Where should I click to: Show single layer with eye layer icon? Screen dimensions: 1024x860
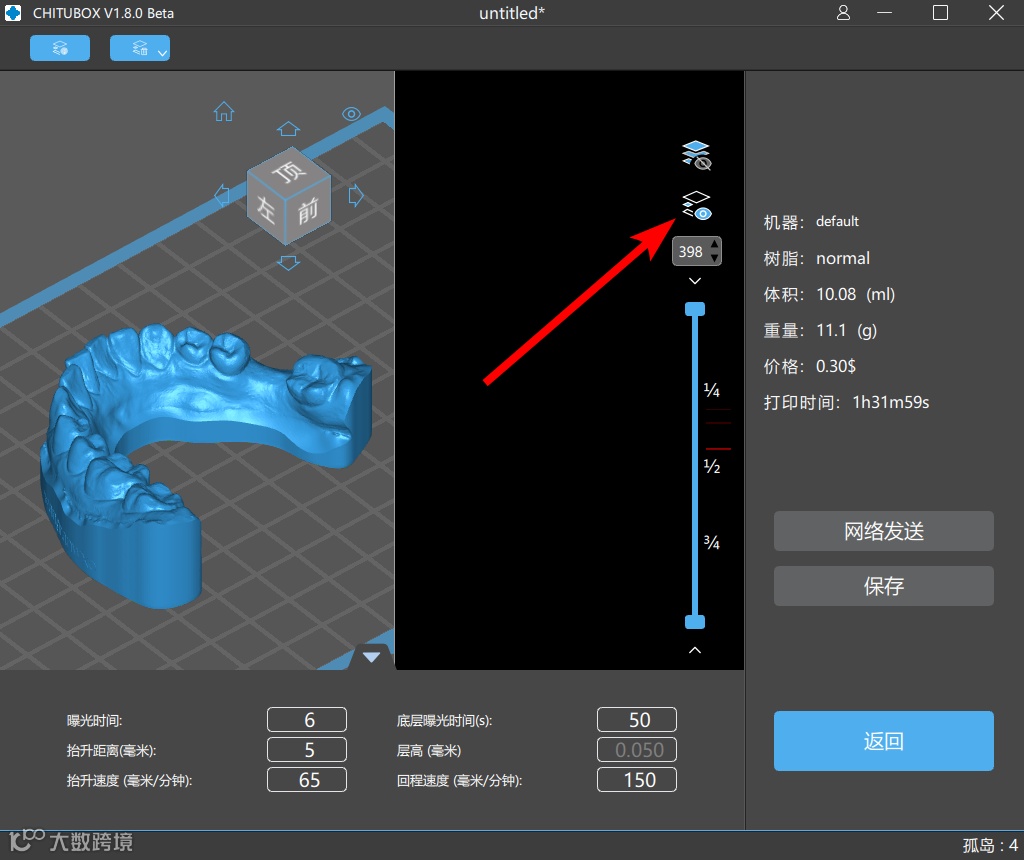click(x=696, y=205)
